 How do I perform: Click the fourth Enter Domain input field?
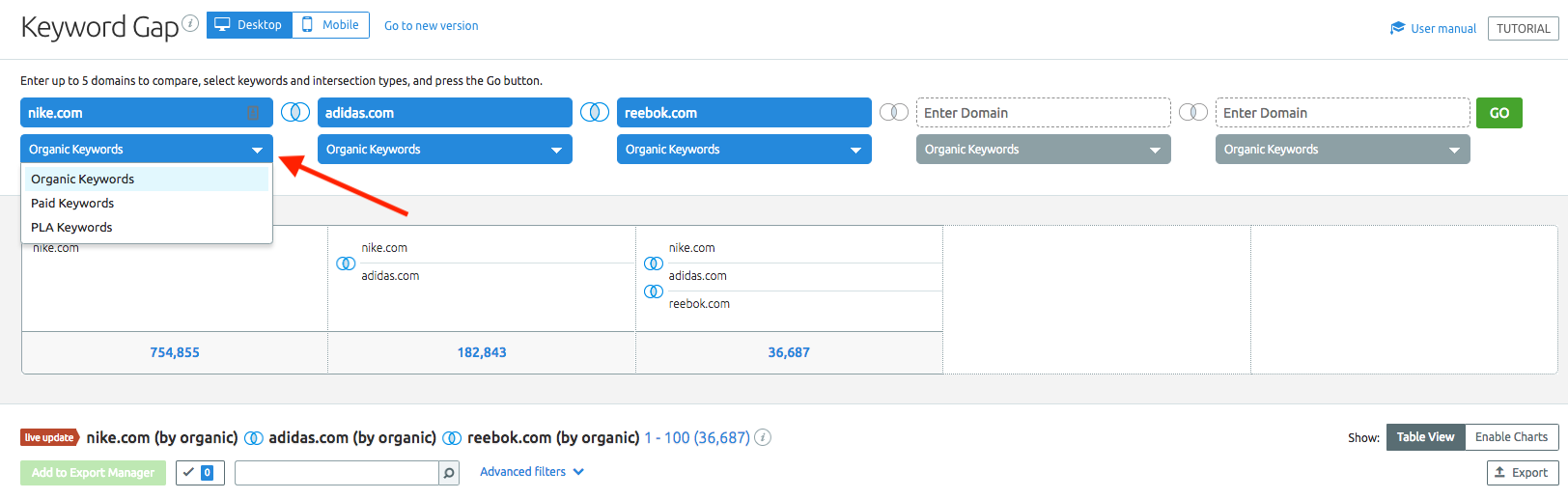click(x=1043, y=113)
